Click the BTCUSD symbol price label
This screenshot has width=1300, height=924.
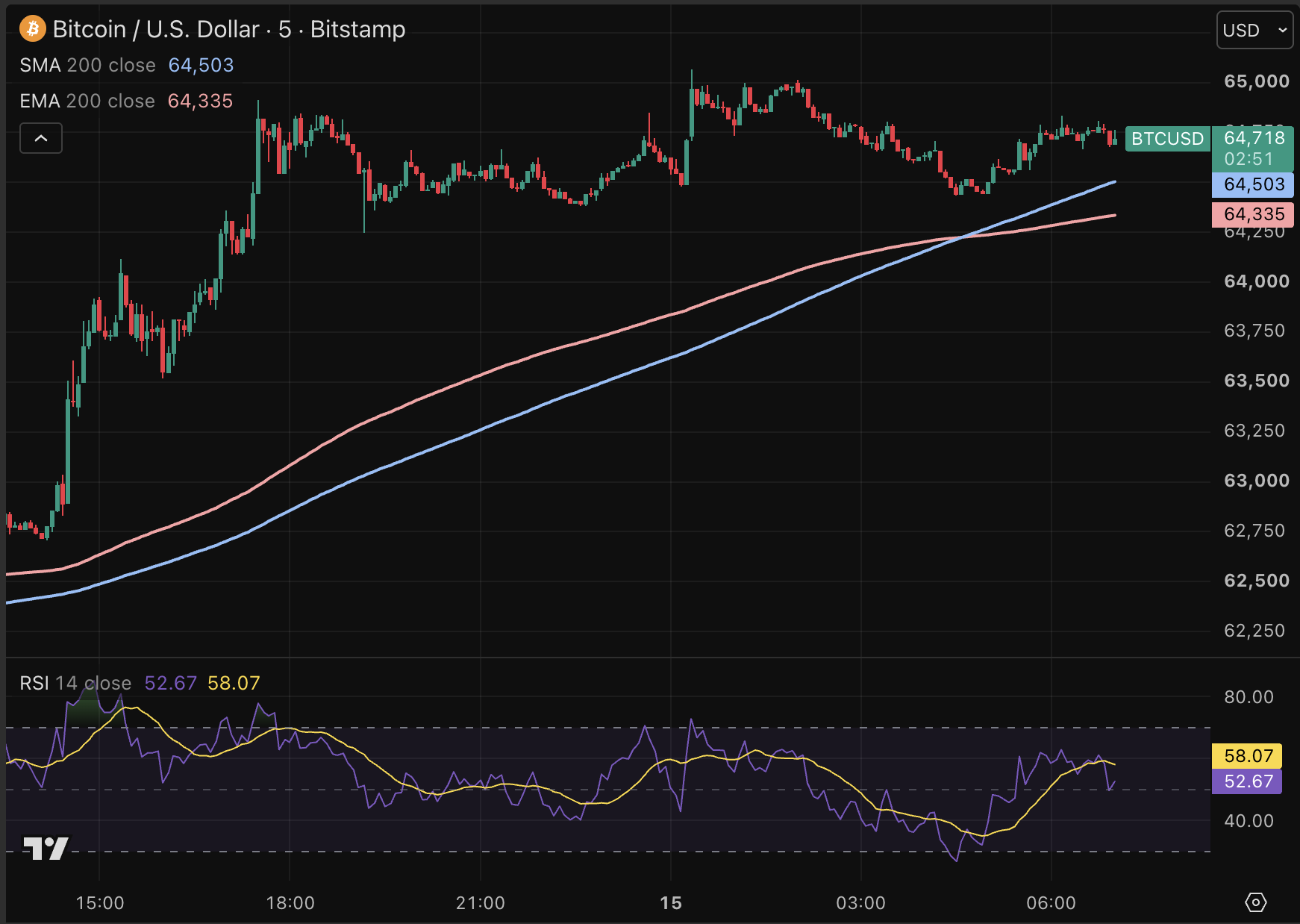pyautogui.click(x=1167, y=139)
